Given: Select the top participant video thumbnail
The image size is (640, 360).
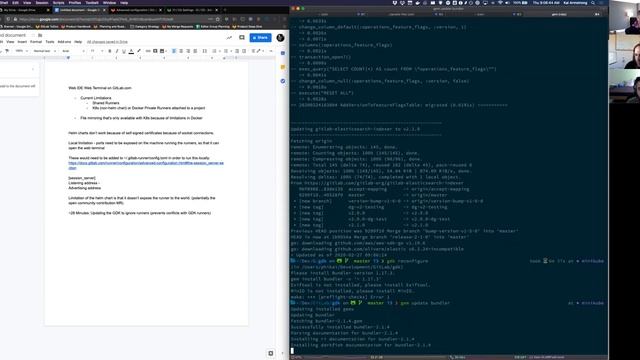Looking at the screenshot, I should (x=624, y=17).
